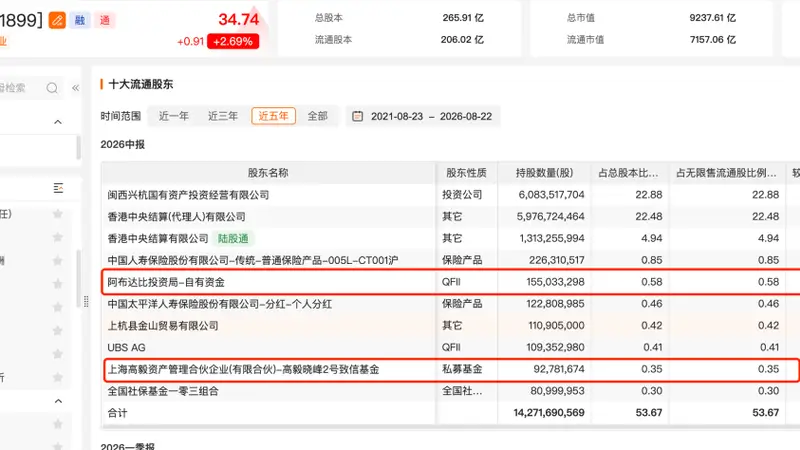
Task: Click the 总市值 9237.61 亿 value
Action: tap(712, 18)
